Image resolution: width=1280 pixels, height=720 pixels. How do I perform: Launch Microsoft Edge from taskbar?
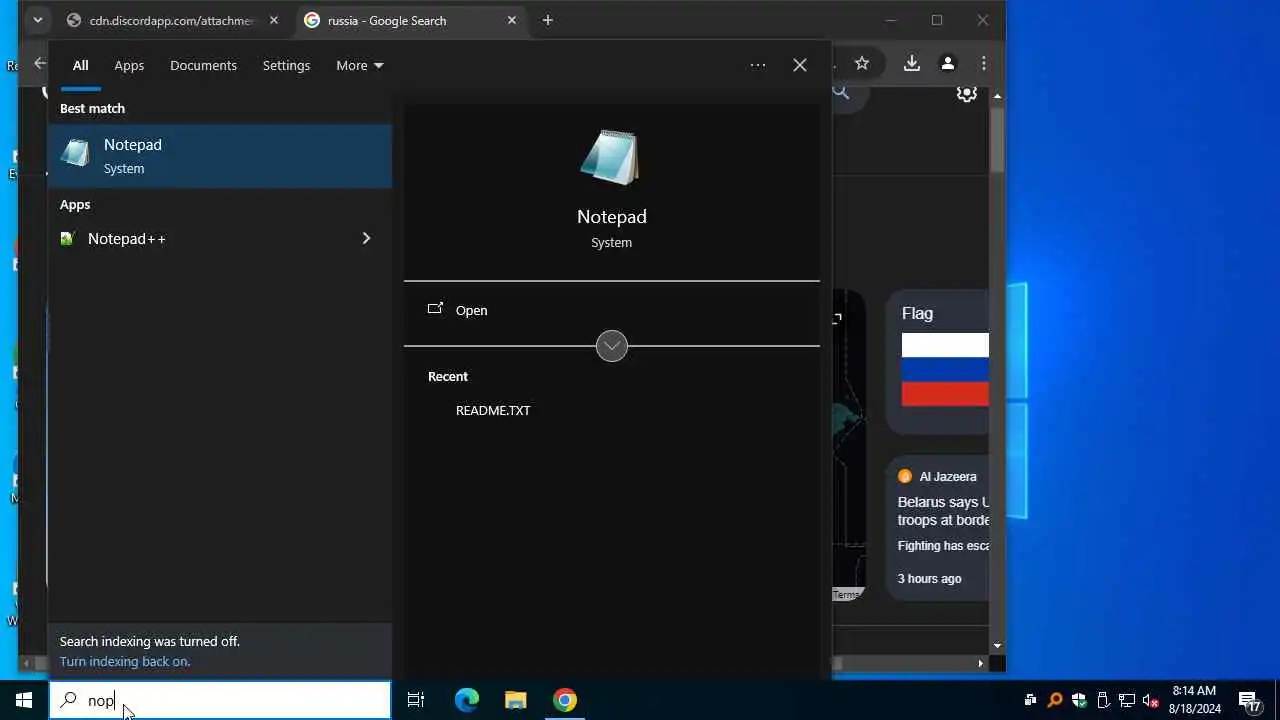pos(467,700)
